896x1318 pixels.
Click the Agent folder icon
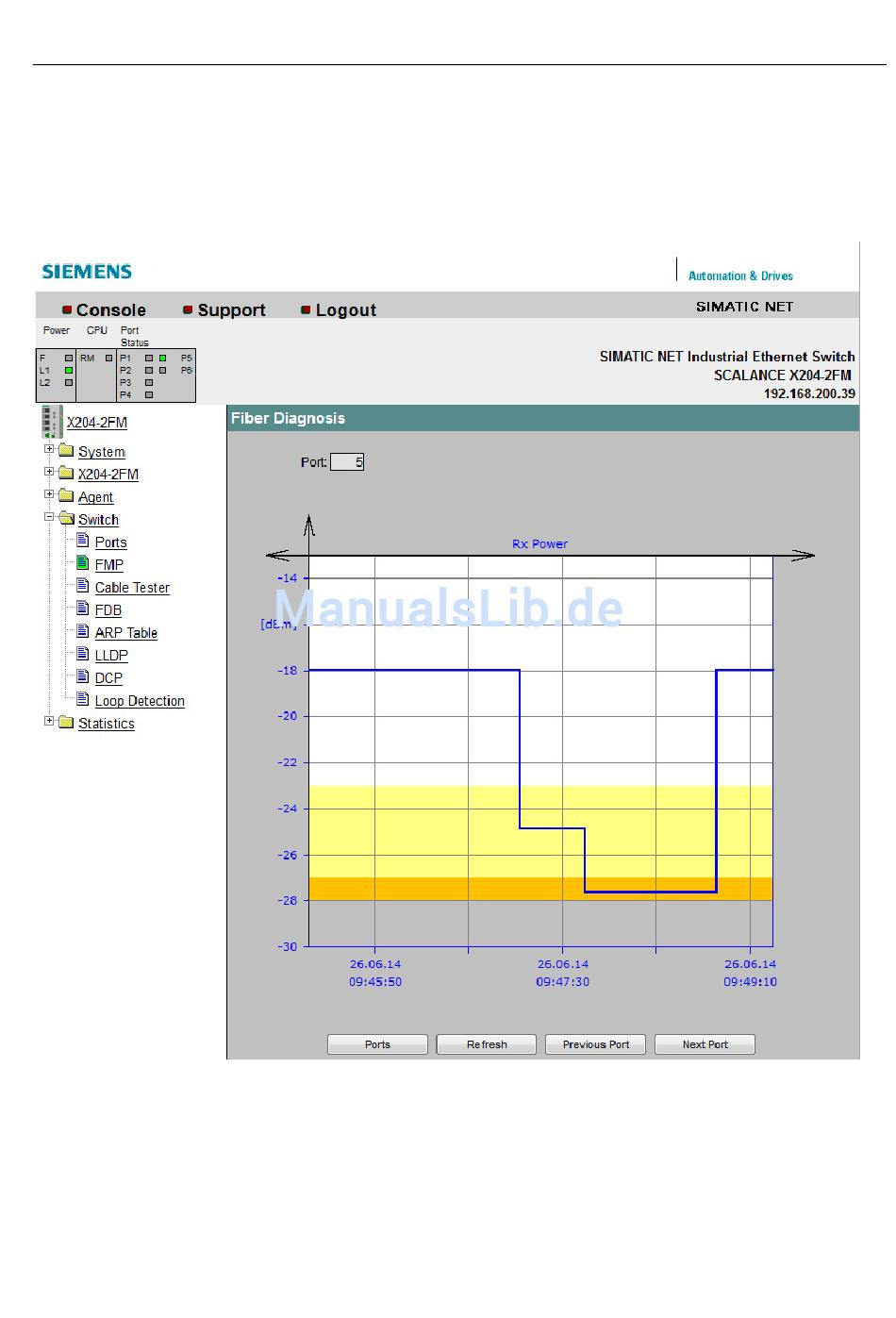tap(66, 495)
